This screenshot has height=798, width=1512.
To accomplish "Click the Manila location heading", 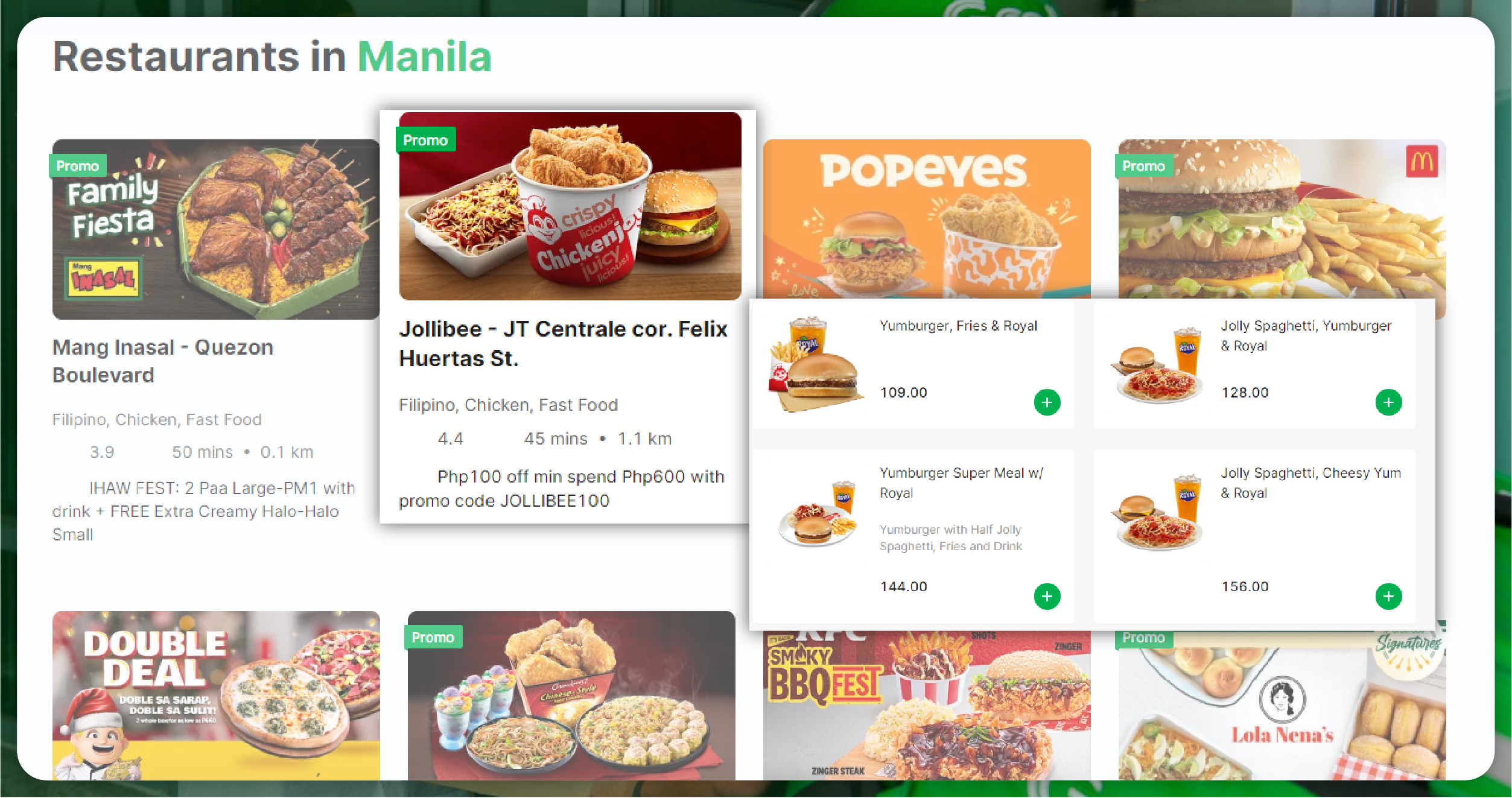I will click(x=425, y=57).
